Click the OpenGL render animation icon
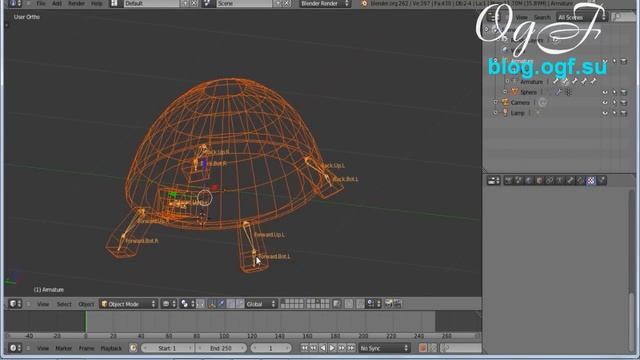Image resolution: width=640 pixels, height=360 pixels. click(x=398, y=304)
